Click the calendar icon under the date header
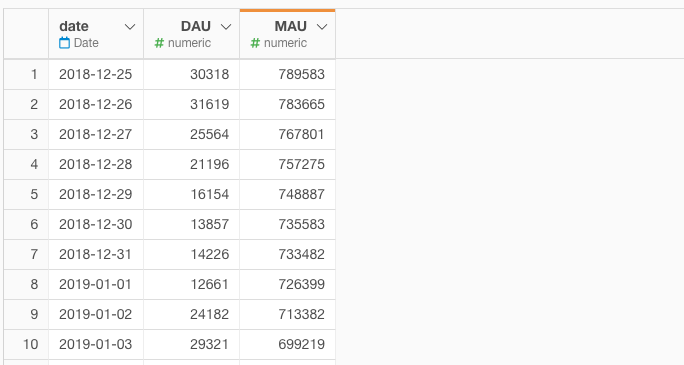Image resolution: width=684 pixels, height=365 pixels. click(64, 43)
